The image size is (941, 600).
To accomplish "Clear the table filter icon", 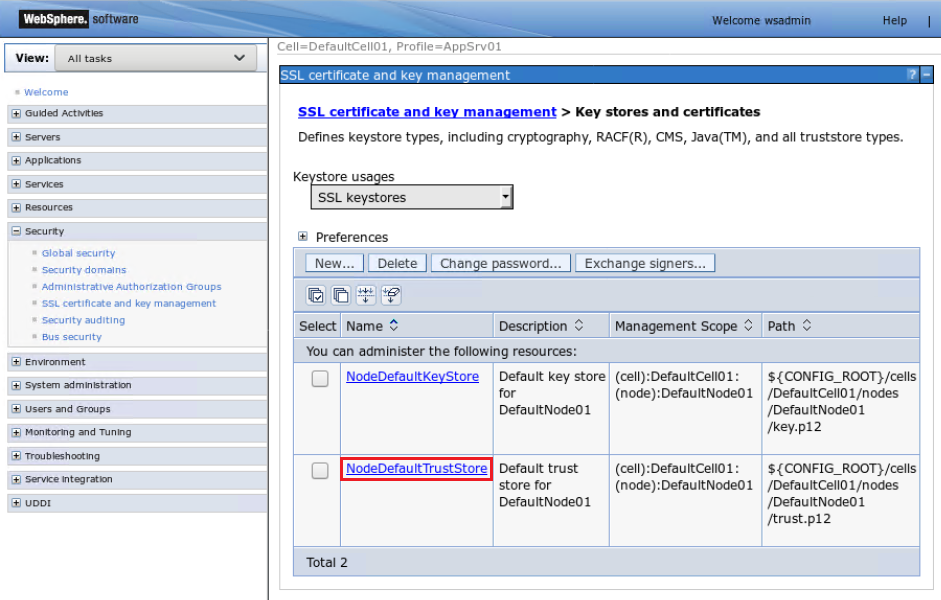I will pos(391,295).
